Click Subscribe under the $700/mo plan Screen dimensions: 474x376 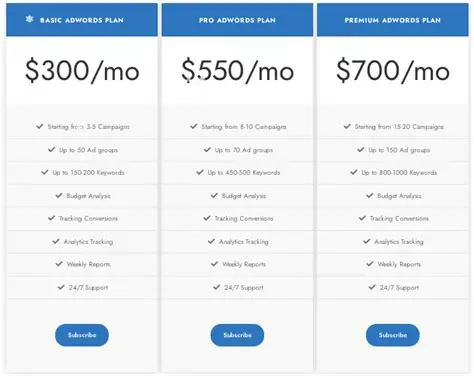point(393,335)
